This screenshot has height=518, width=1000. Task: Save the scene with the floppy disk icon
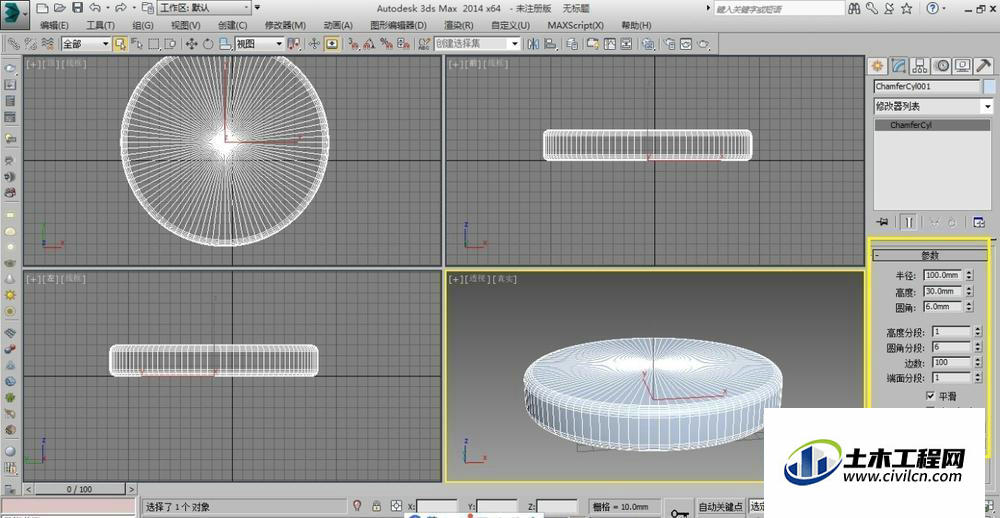point(77,8)
